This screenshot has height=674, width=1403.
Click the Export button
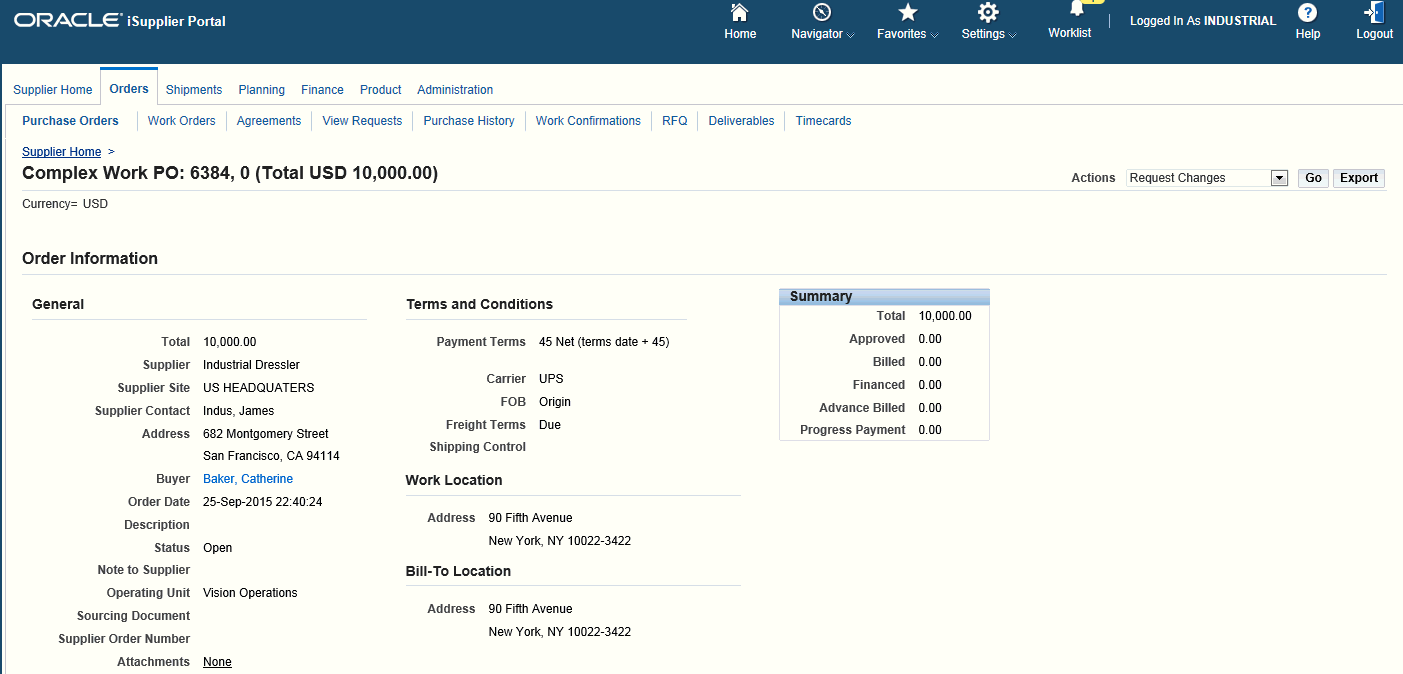click(x=1359, y=178)
